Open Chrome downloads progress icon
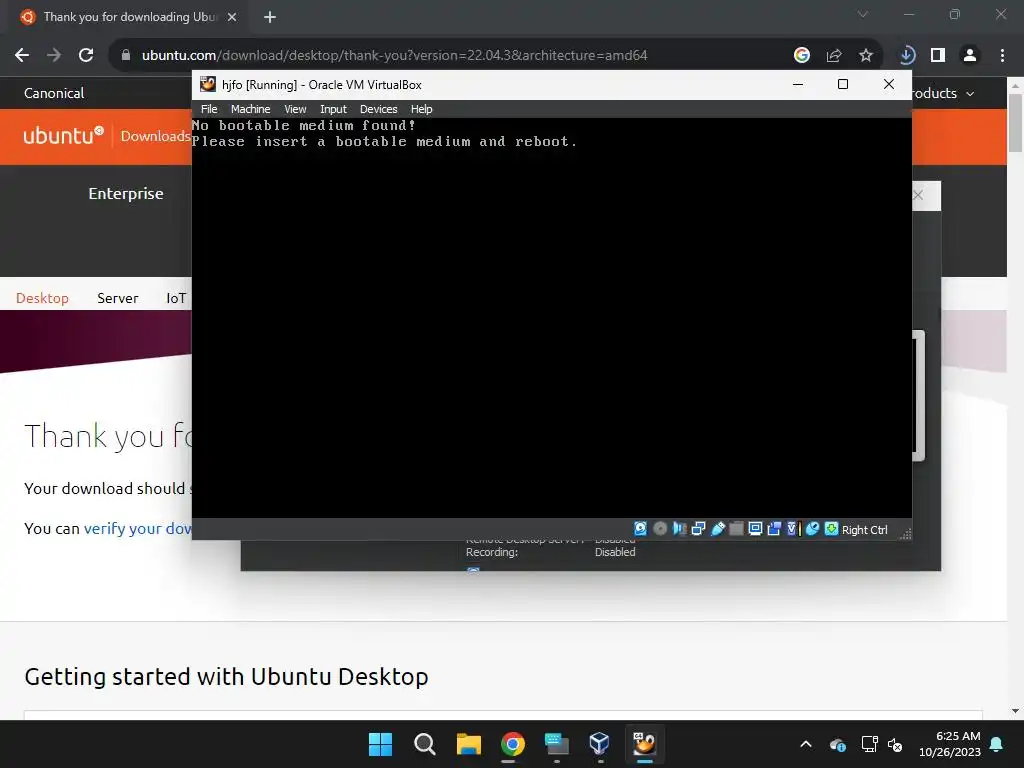Viewport: 1024px width, 768px height. (x=906, y=56)
